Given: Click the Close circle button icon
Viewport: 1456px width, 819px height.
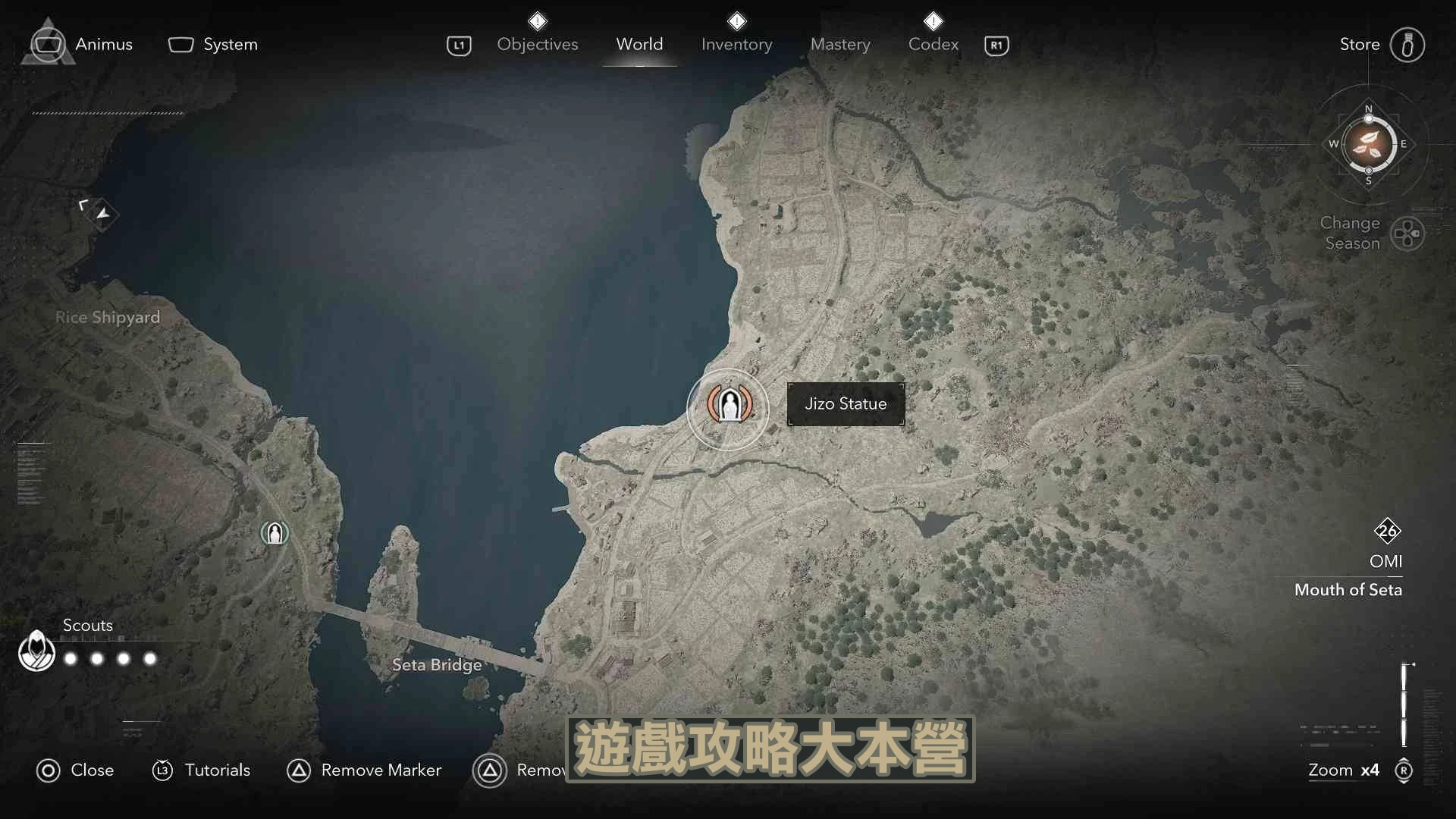Looking at the screenshot, I should point(48,771).
